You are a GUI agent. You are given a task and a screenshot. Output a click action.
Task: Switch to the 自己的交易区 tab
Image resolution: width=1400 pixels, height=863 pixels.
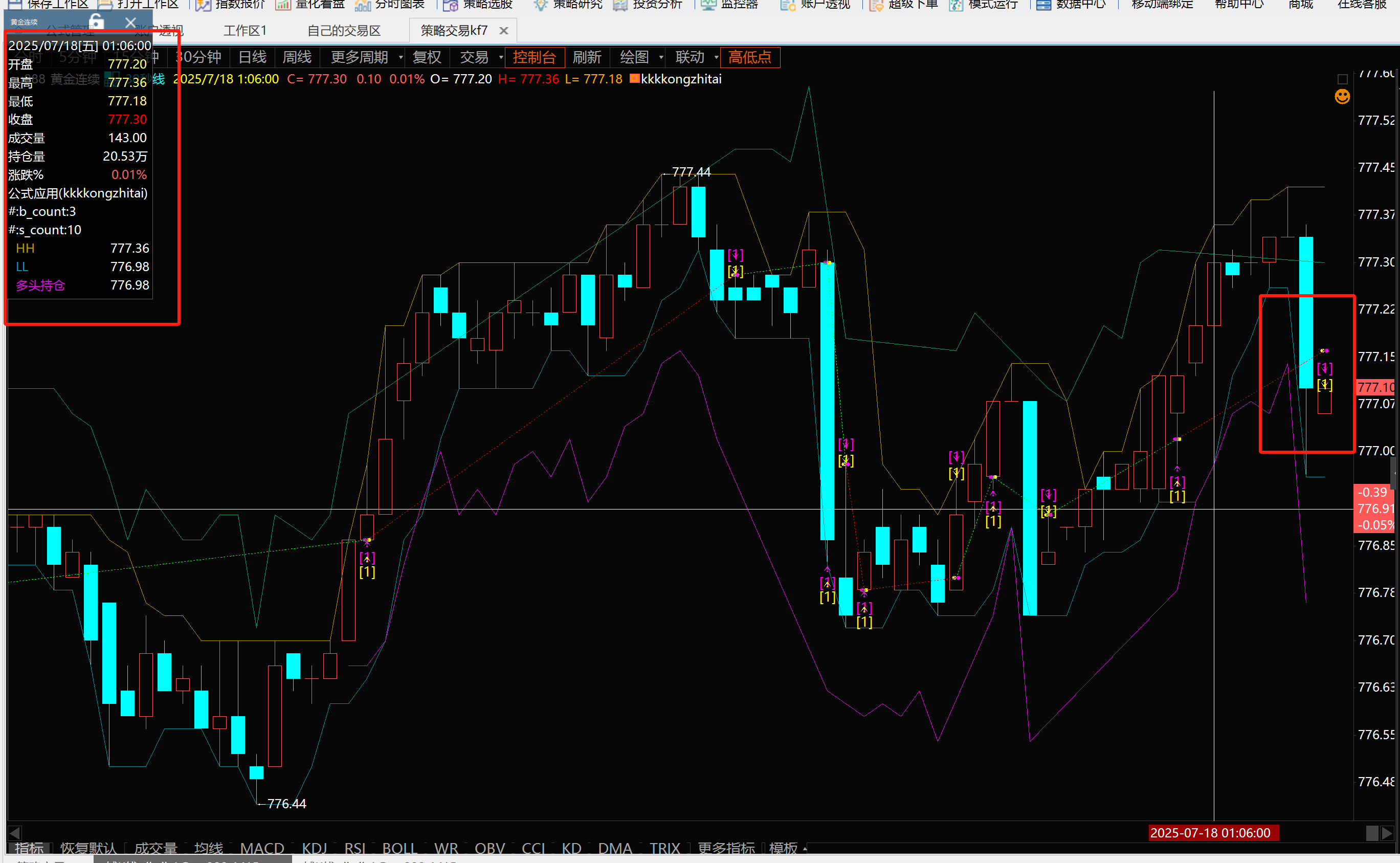(x=344, y=31)
